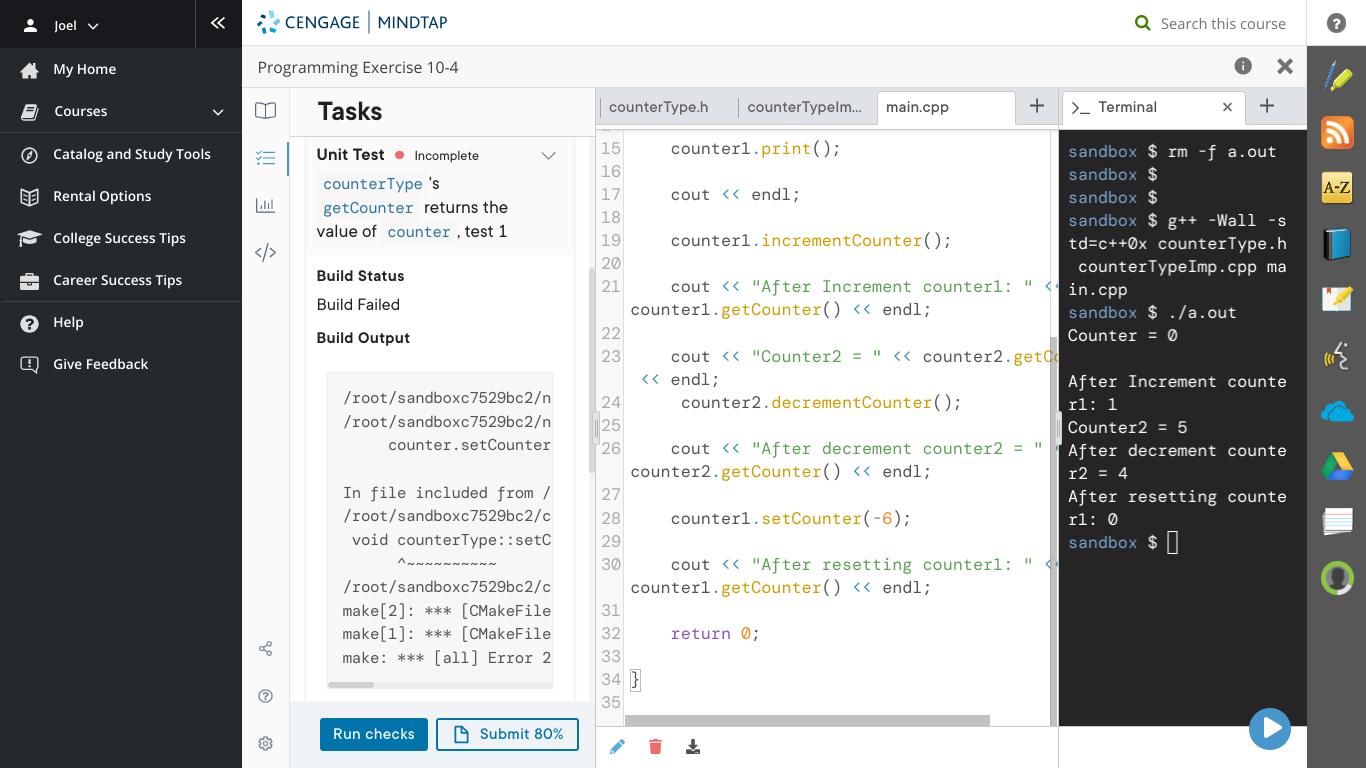The image size is (1366, 768).
Task: Click the share icon in the sidebar
Action: coord(265,648)
